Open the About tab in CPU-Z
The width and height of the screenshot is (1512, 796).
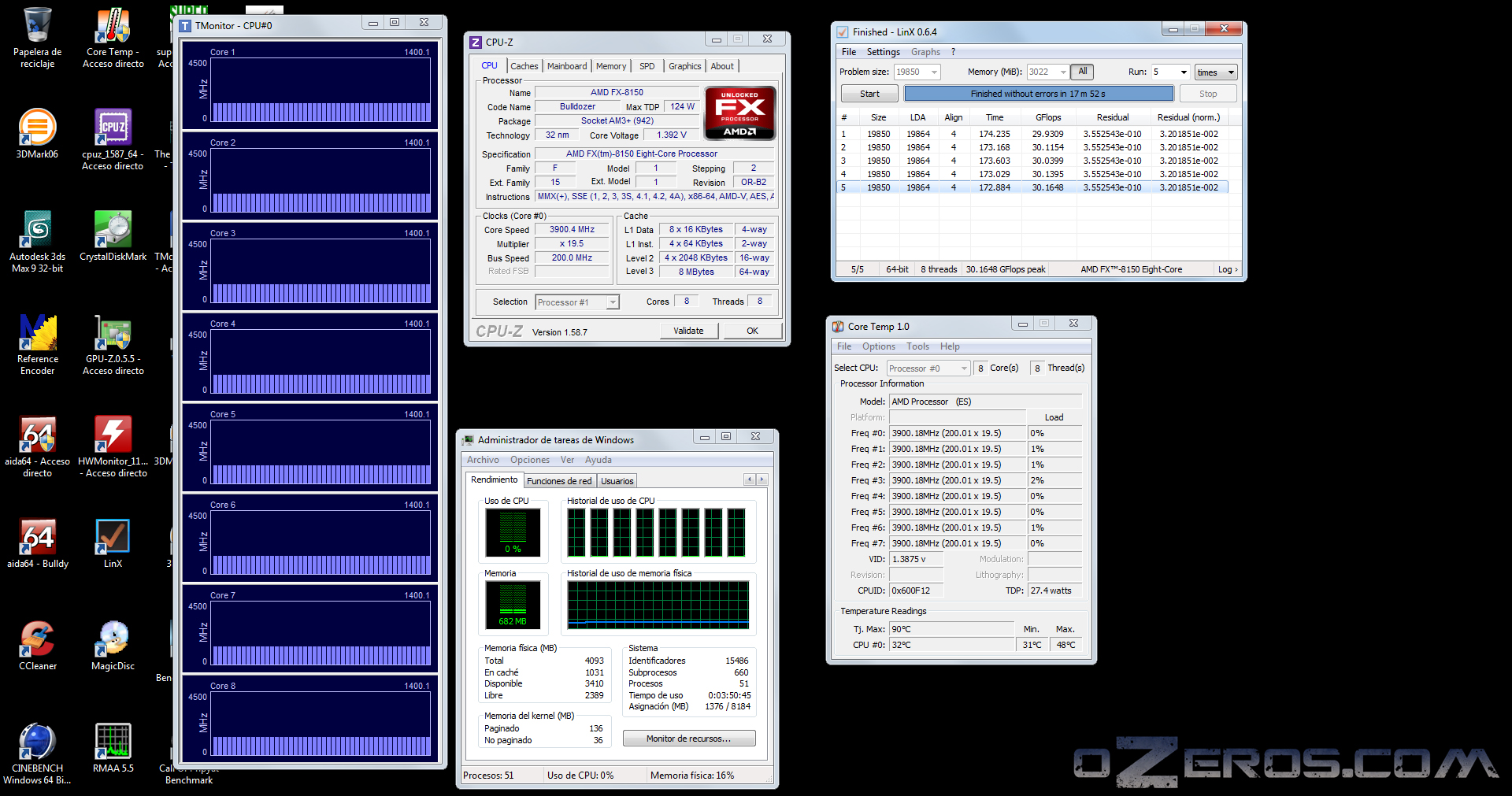click(722, 66)
